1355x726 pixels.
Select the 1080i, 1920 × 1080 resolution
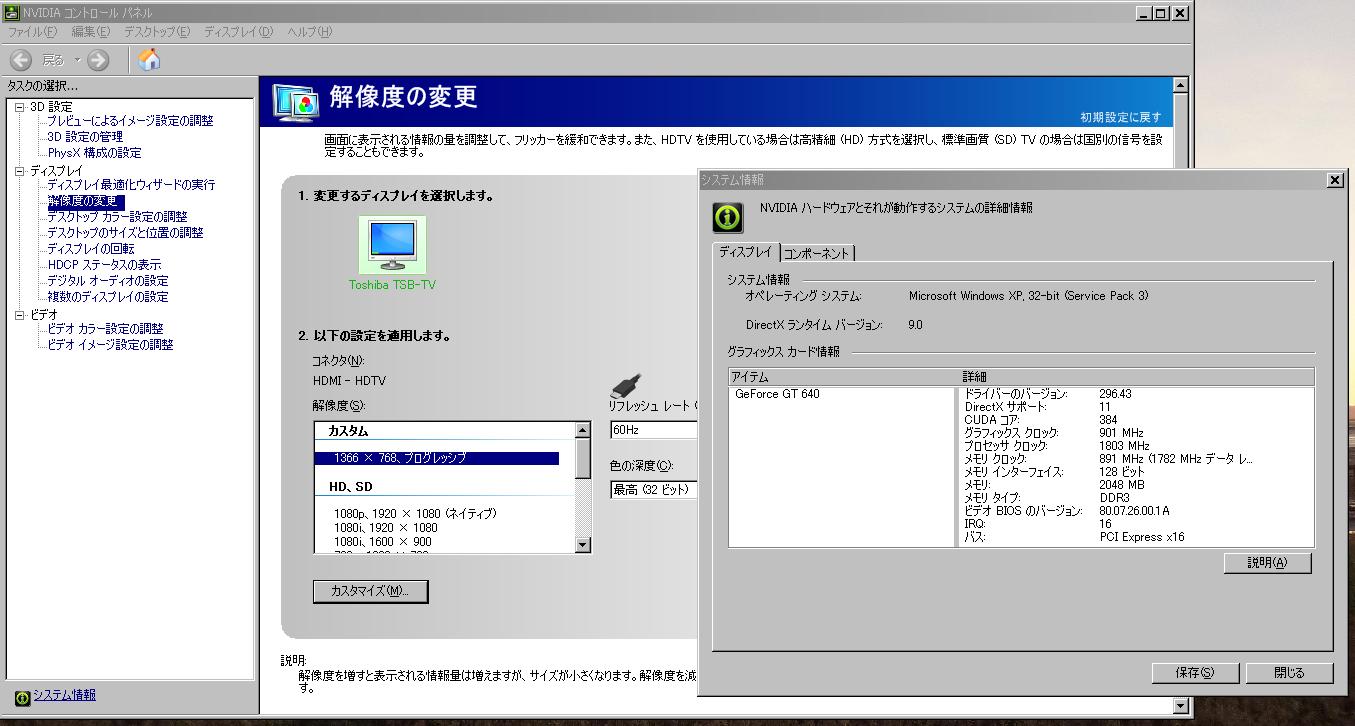pyautogui.click(x=386, y=528)
